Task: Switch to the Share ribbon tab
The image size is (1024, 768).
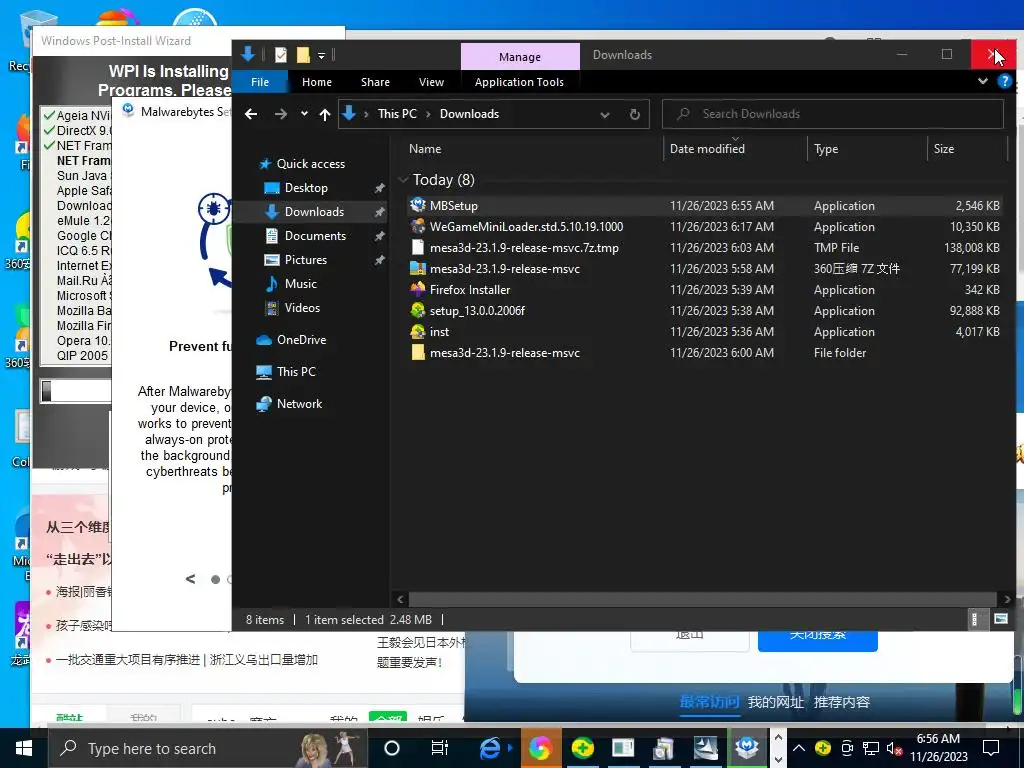Action: point(376,82)
